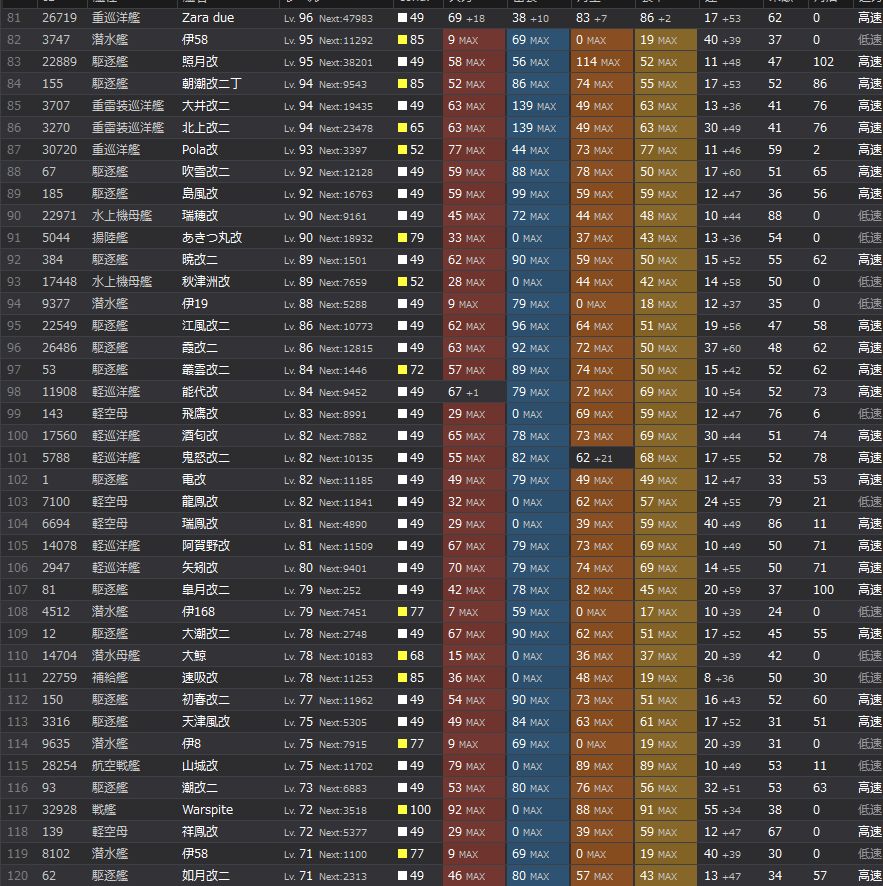The image size is (883, 886).
Task: Click ship ID 28254
Action: pos(59,766)
